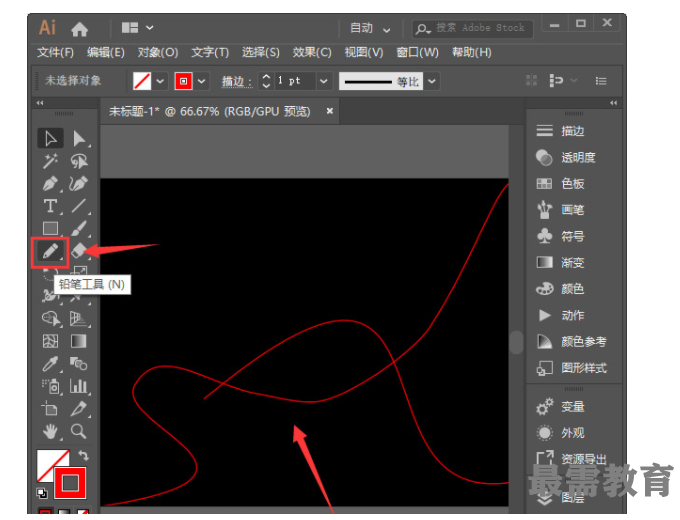Viewport: 680px width, 520px height.
Task: Open the 对象(O) menu
Action: tap(158, 52)
